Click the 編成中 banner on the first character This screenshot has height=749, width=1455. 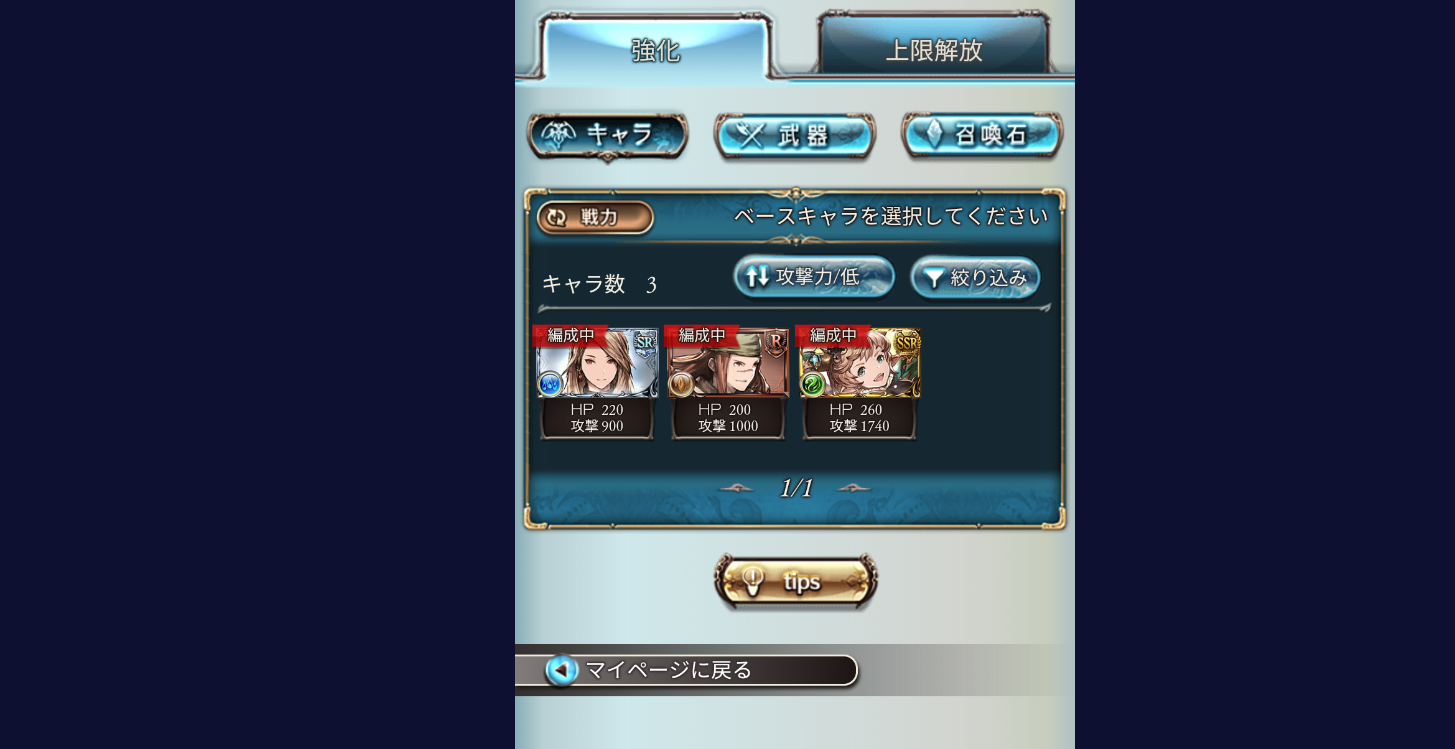pyautogui.click(x=570, y=335)
